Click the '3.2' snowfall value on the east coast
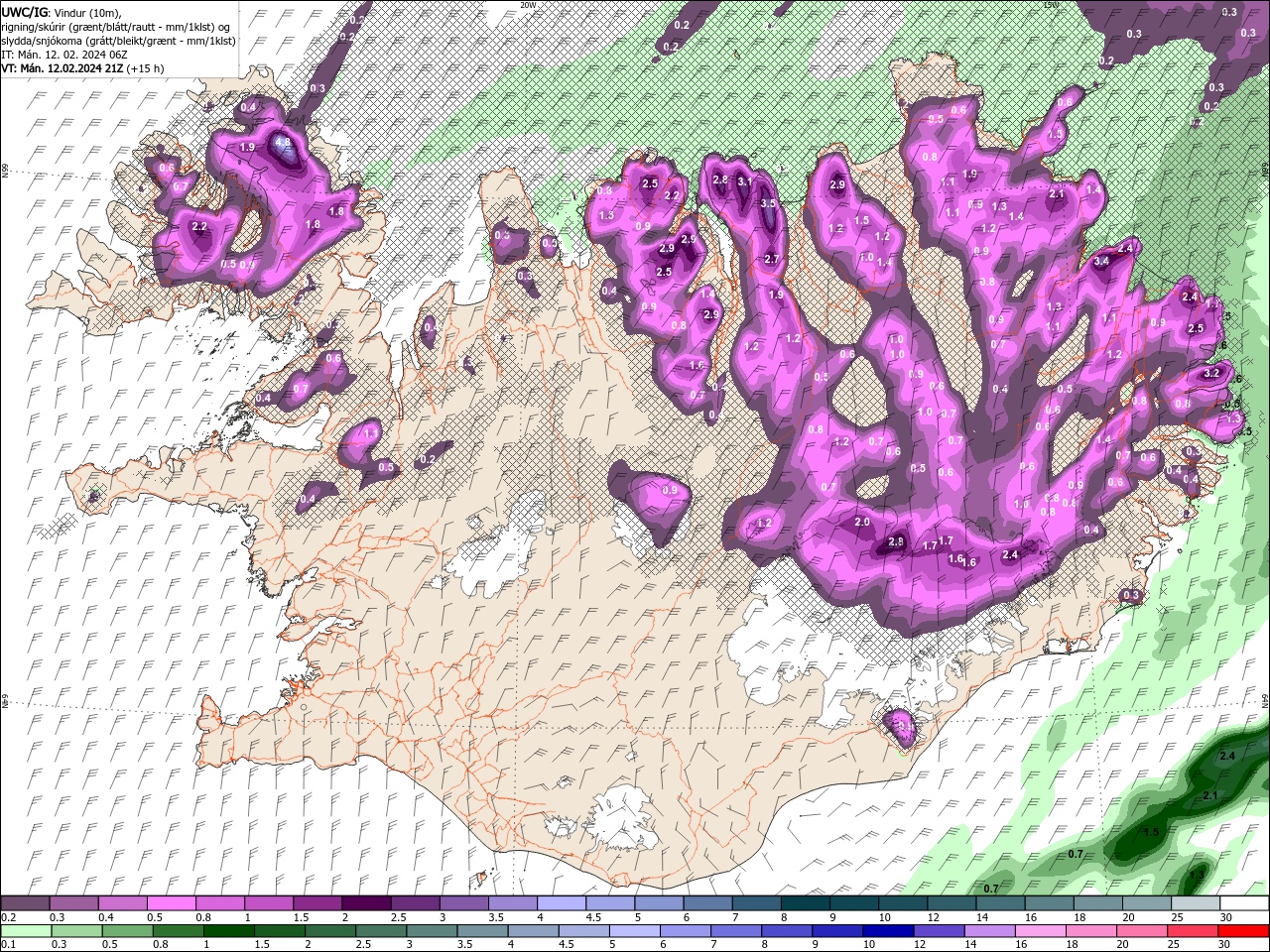 (1210, 374)
